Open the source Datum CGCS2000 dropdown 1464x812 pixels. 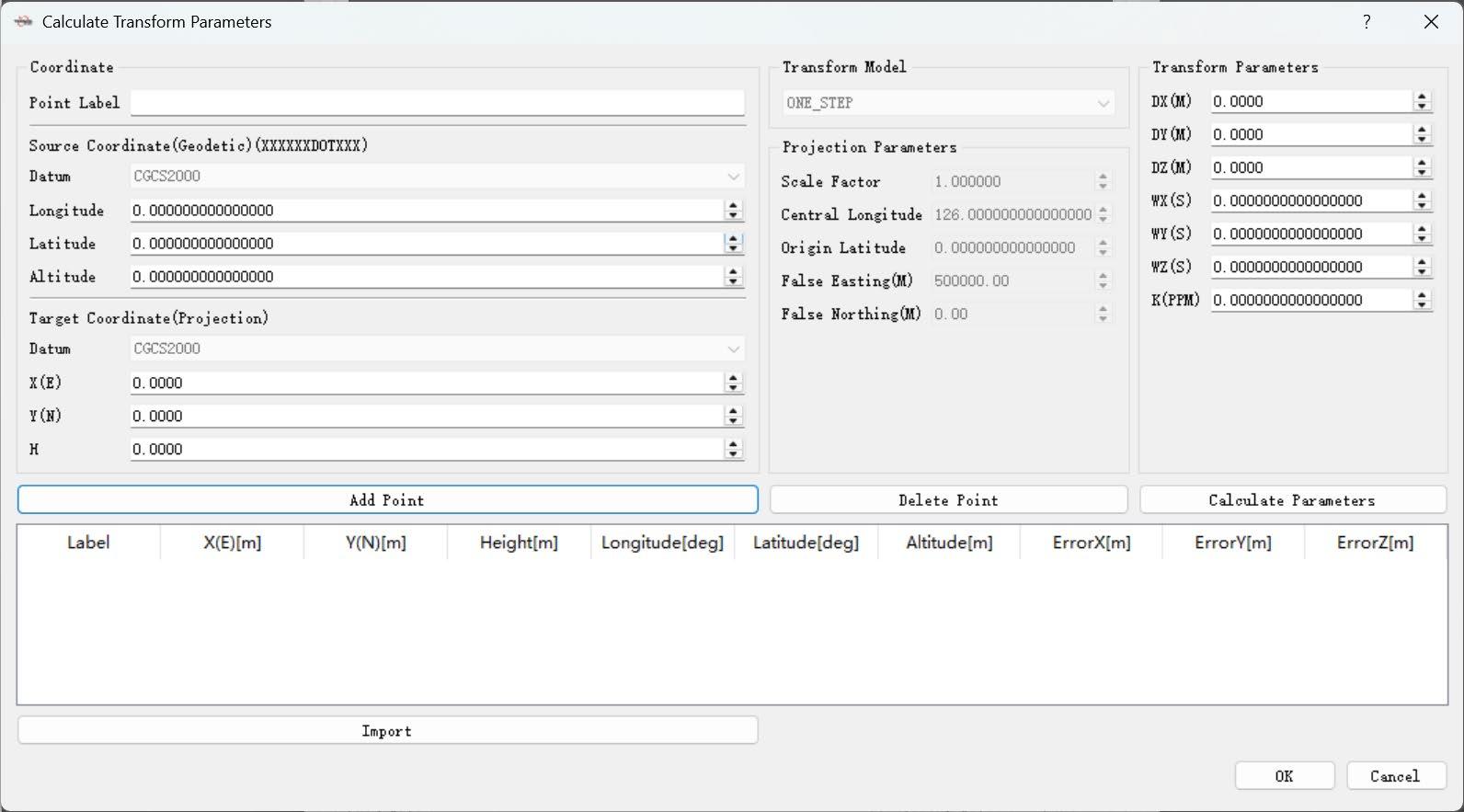coord(437,176)
